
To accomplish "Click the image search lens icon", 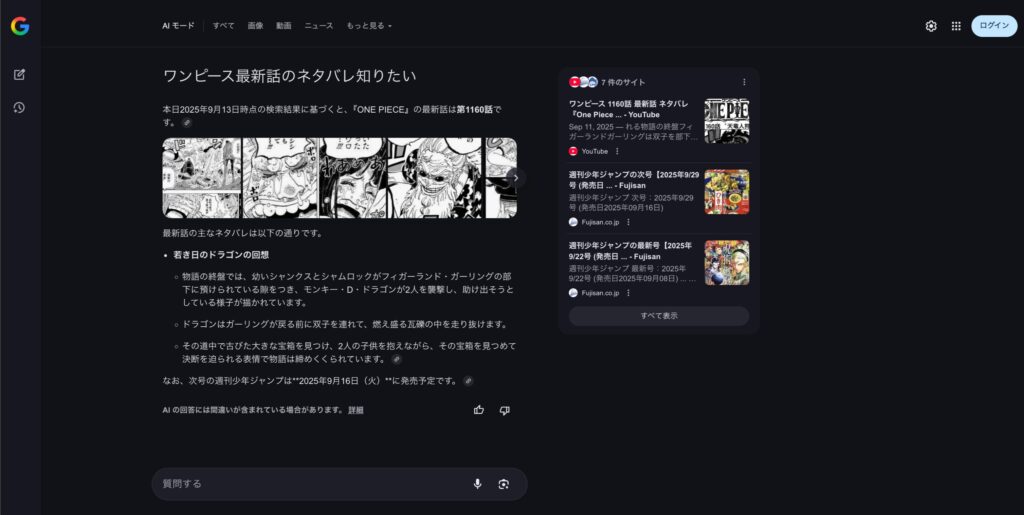I will click(x=504, y=484).
